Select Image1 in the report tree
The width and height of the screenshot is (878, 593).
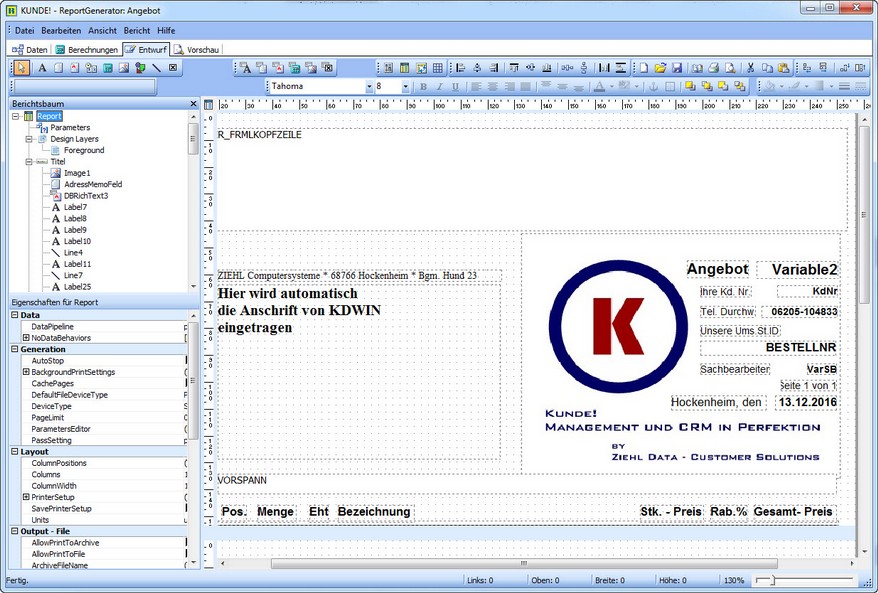(x=77, y=173)
